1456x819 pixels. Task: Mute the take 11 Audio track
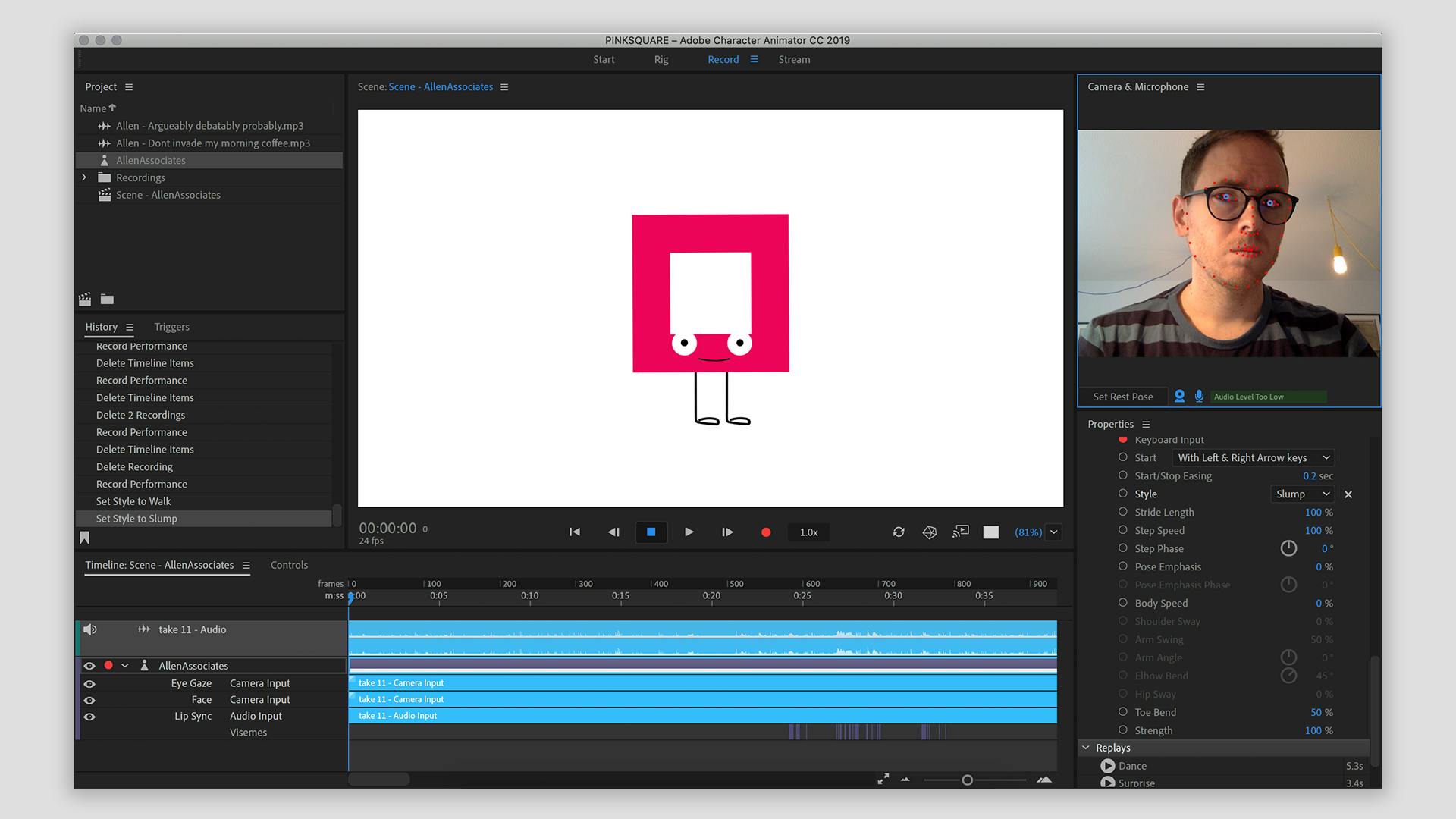[90, 629]
